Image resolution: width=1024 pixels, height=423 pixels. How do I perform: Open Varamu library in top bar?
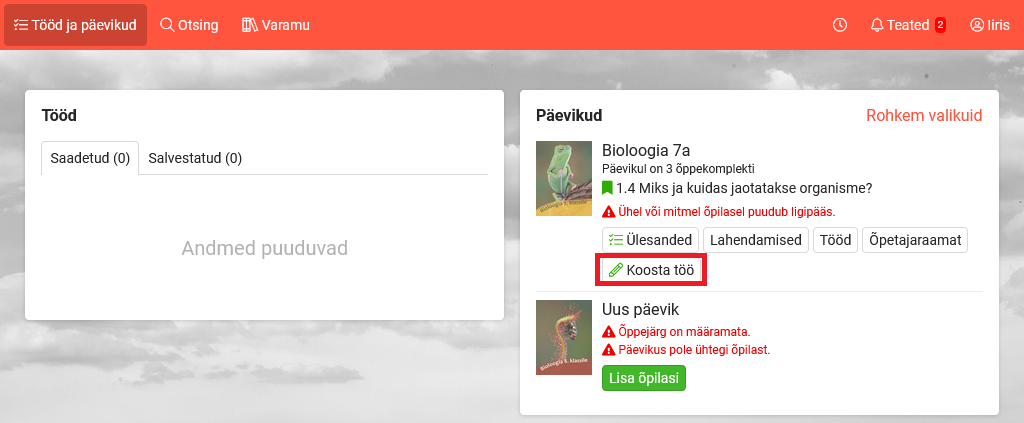(276, 25)
